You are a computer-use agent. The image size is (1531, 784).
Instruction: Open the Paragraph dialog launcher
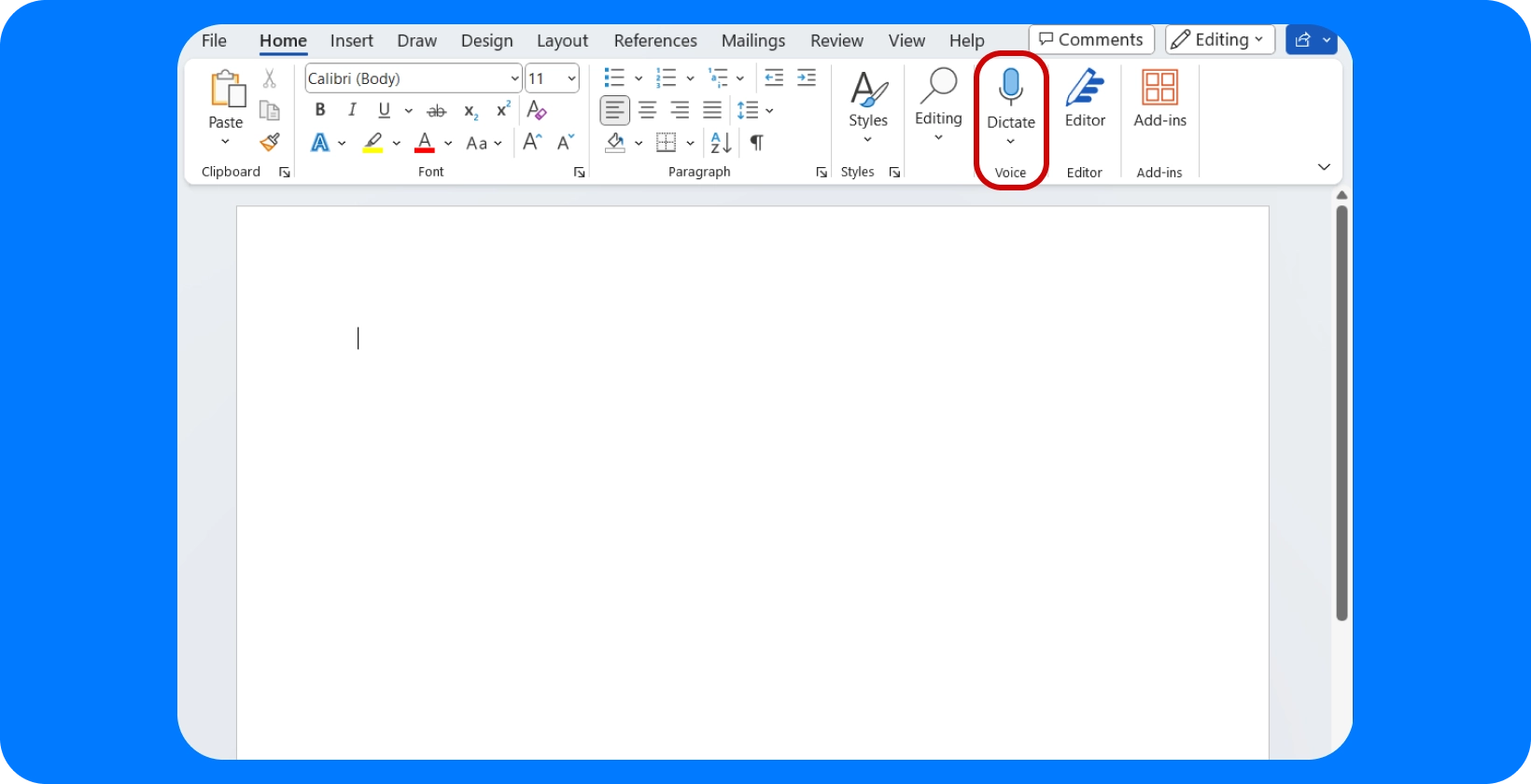(822, 172)
